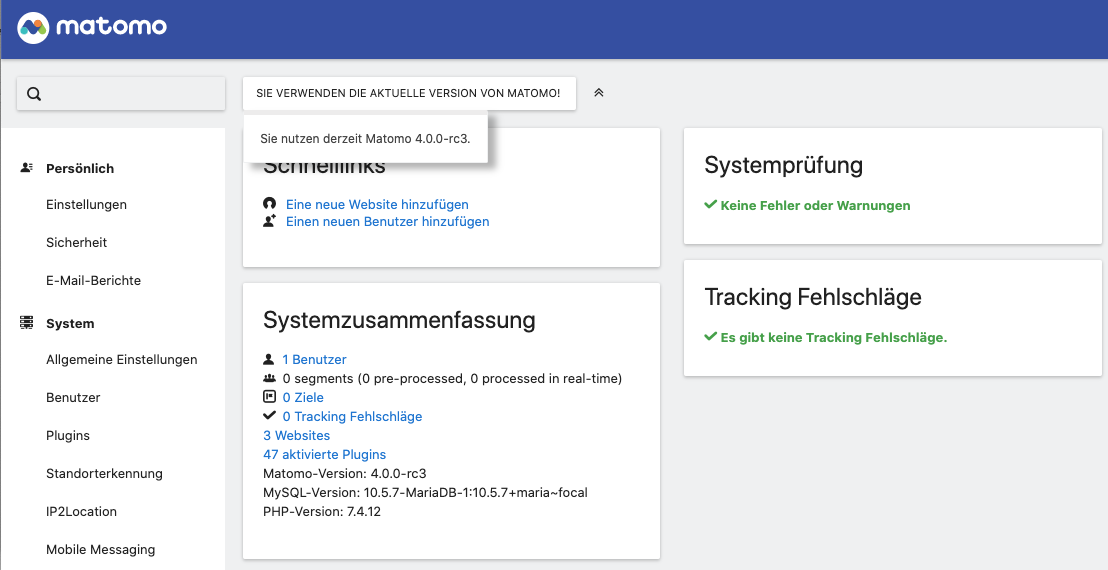This screenshot has height=570, width=1108.
Task: Open Standorterkennung settings
Action: click(104, 473)
